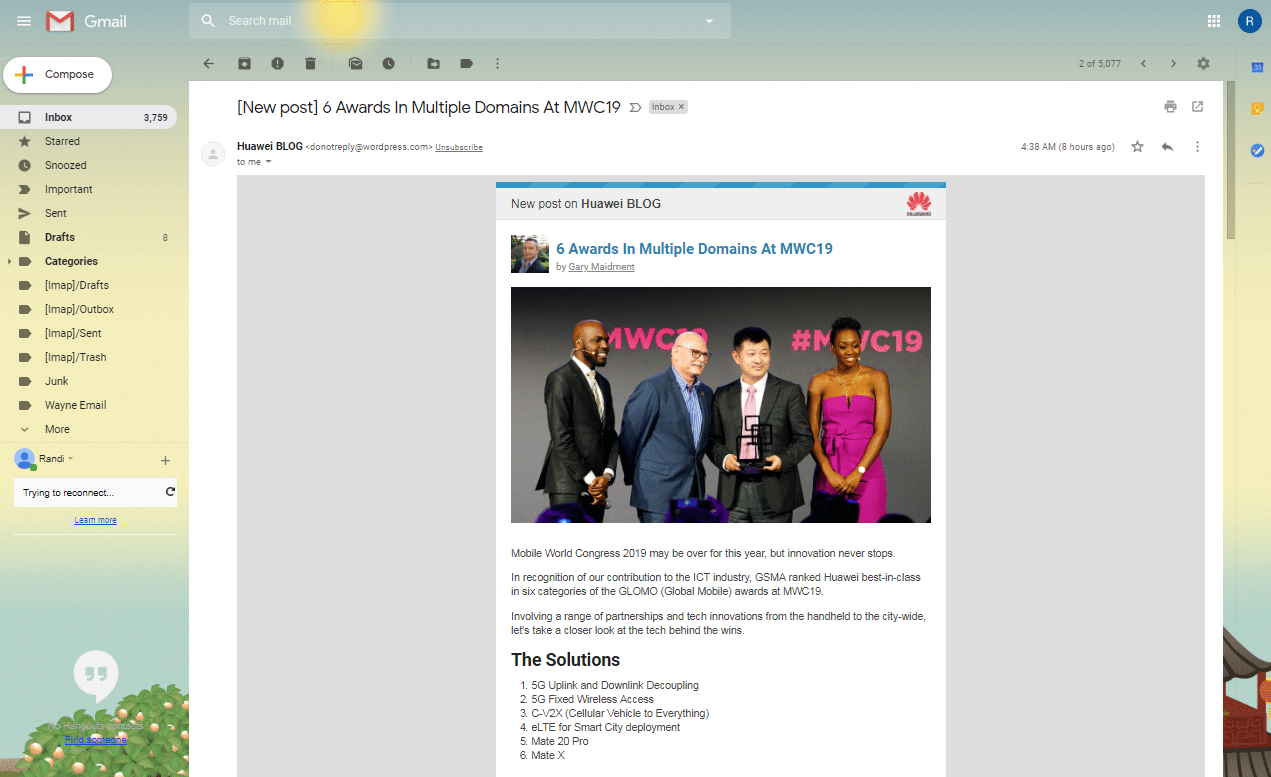Snooze this email with the clock icon
The height and width of the screenshot is (777, 1271).
click(388, 63)
